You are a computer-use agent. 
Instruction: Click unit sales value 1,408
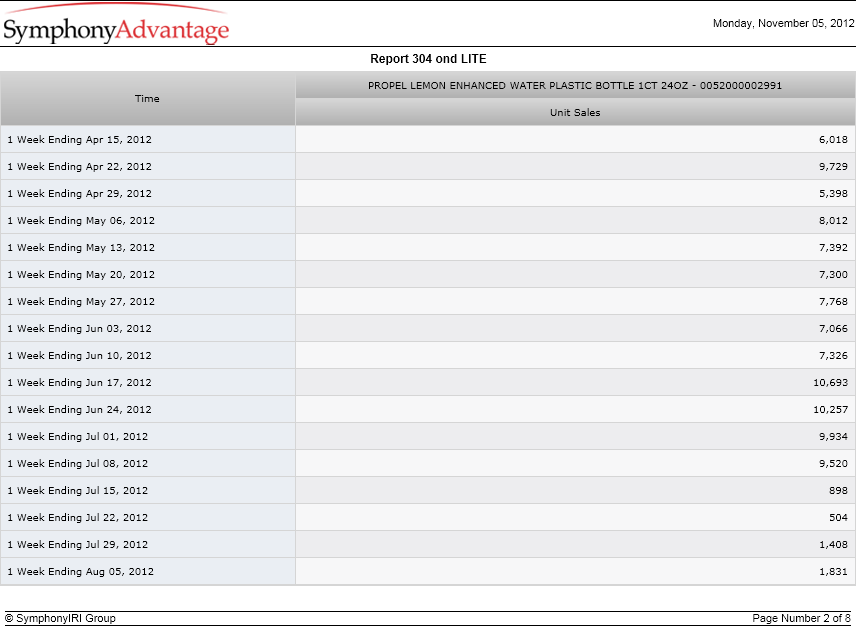point(833,545)
